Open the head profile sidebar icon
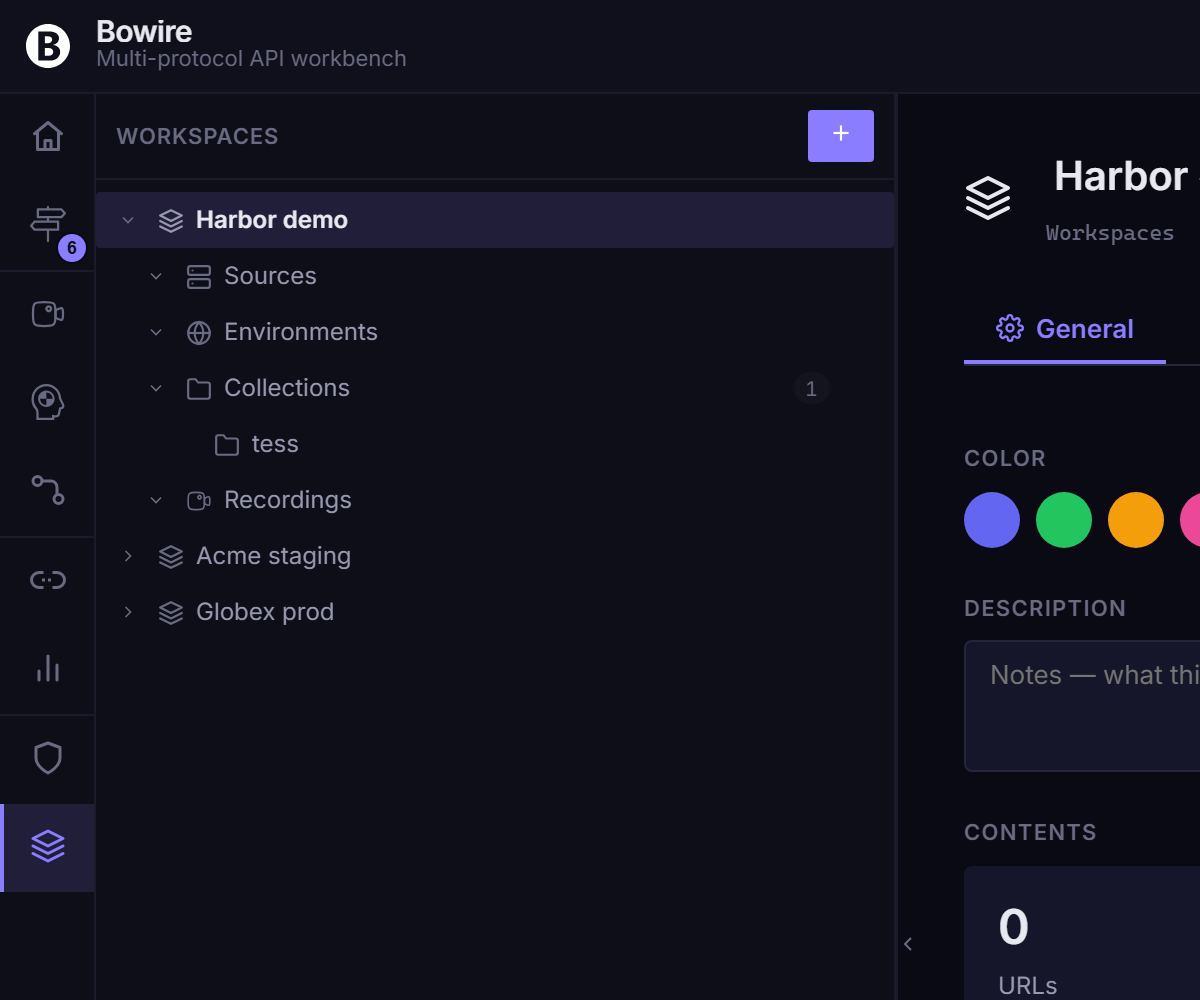This screenshot has height=1000, width=1200. pos(48,402)
